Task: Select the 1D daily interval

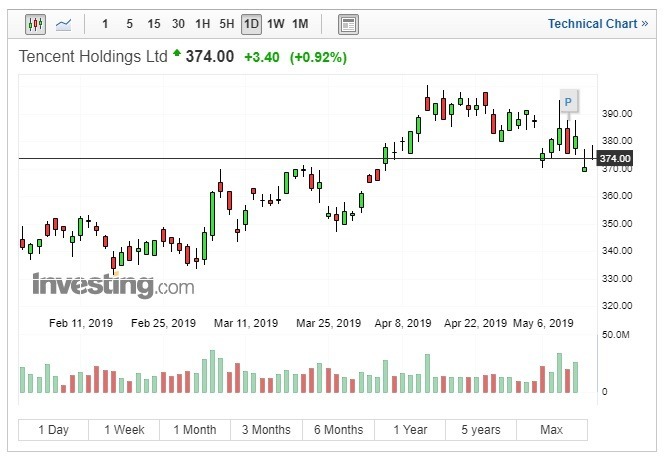Action: (251, 24)
